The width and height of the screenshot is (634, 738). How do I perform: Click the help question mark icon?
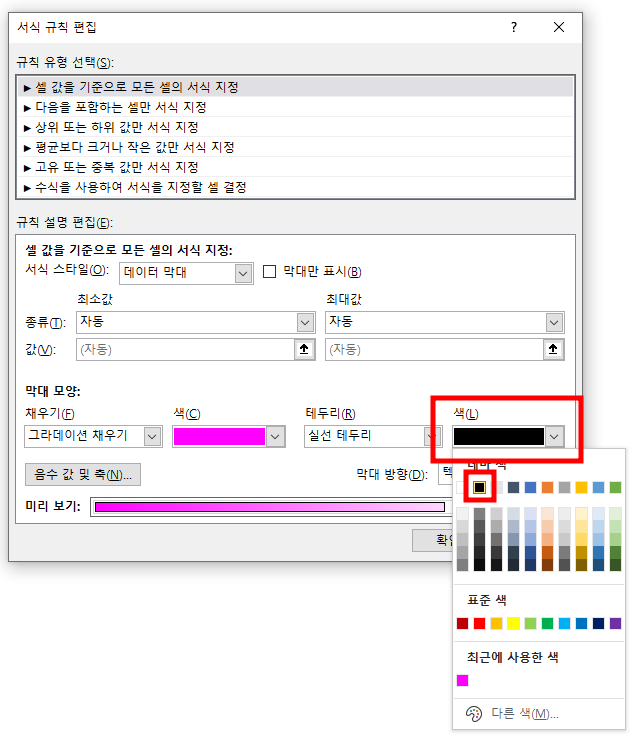point(514,27)
